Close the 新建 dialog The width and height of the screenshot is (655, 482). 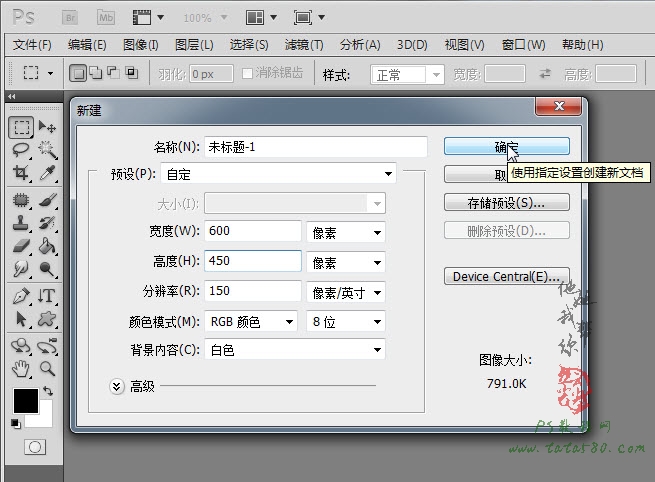(x=559, y=107)
